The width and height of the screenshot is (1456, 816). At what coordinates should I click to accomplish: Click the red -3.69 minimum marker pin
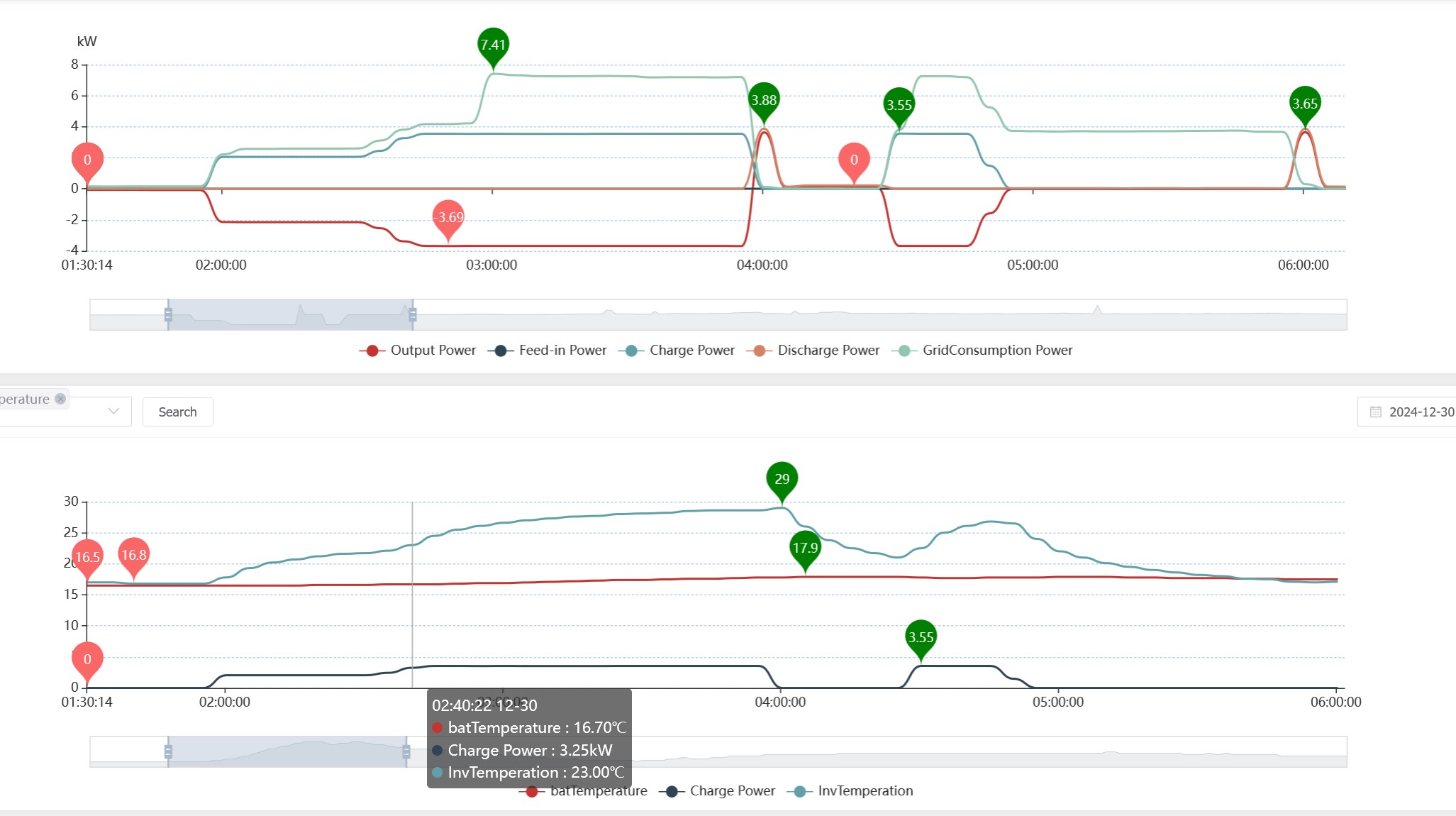448,217
